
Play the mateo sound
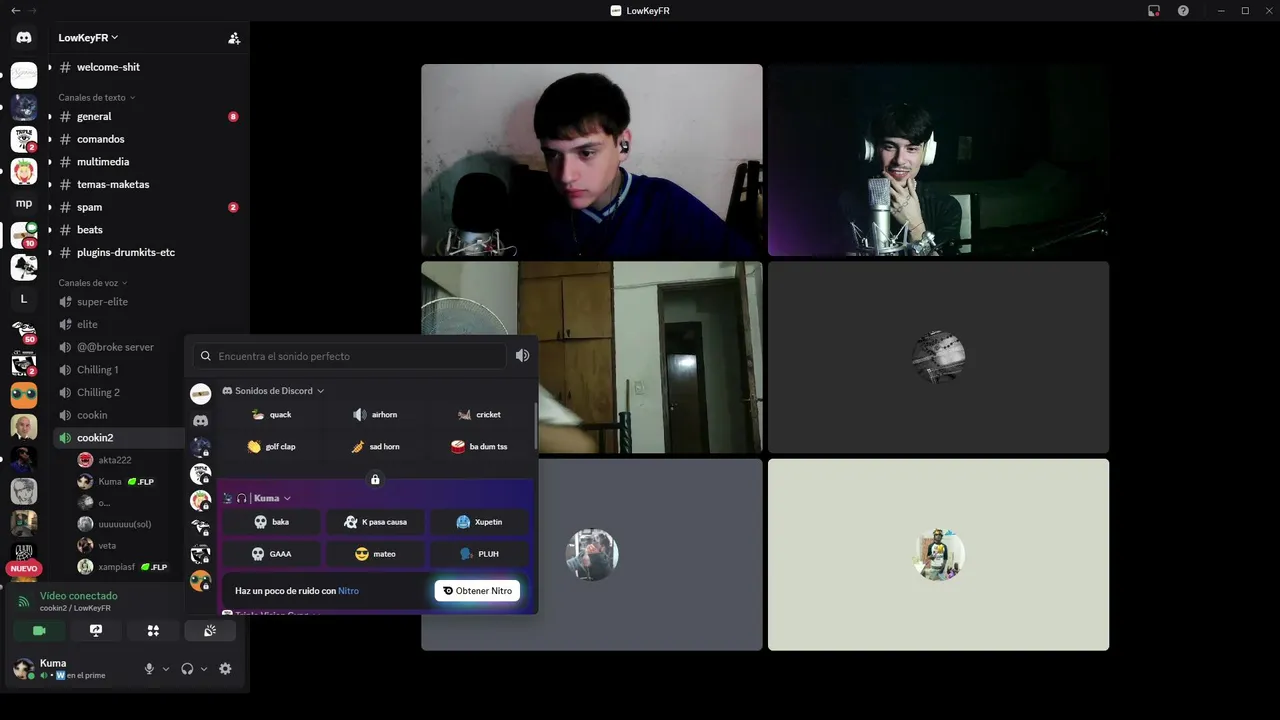point(375,554)
